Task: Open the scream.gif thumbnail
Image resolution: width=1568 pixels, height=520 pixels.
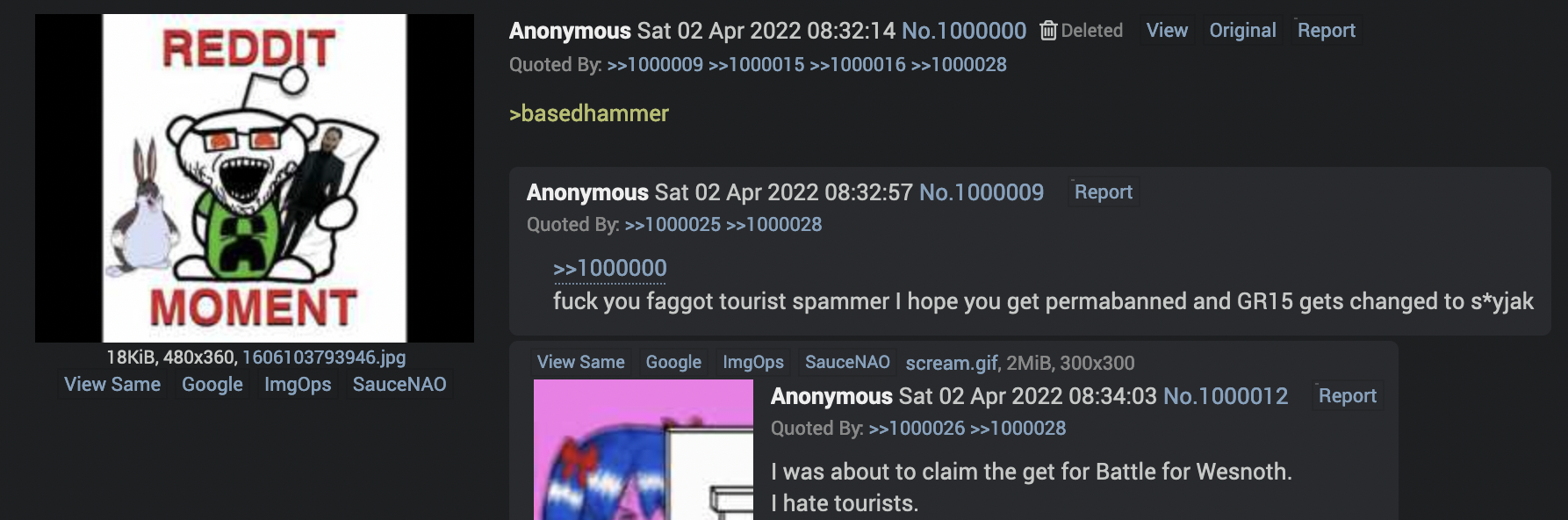Action: (644, 450)
